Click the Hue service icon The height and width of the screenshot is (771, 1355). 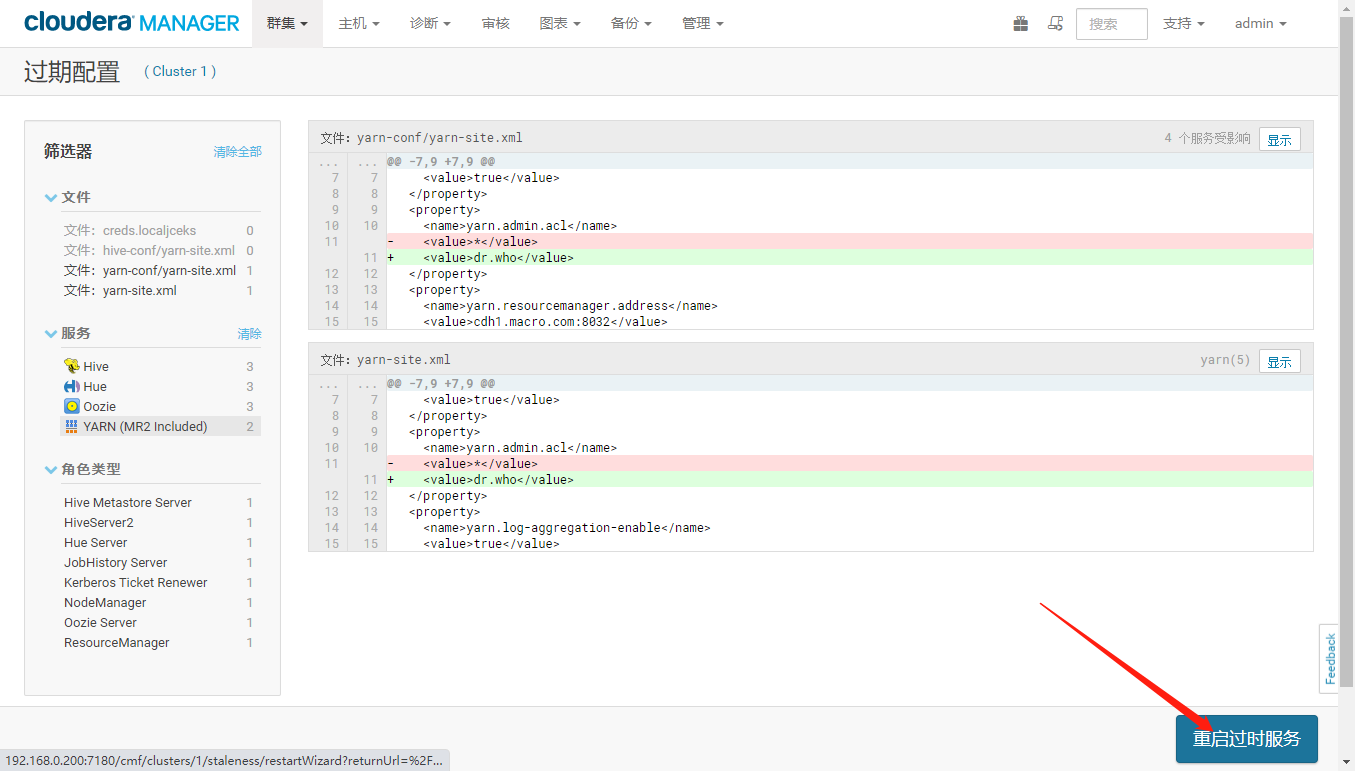pyautogui.click(x=71, y=386)
